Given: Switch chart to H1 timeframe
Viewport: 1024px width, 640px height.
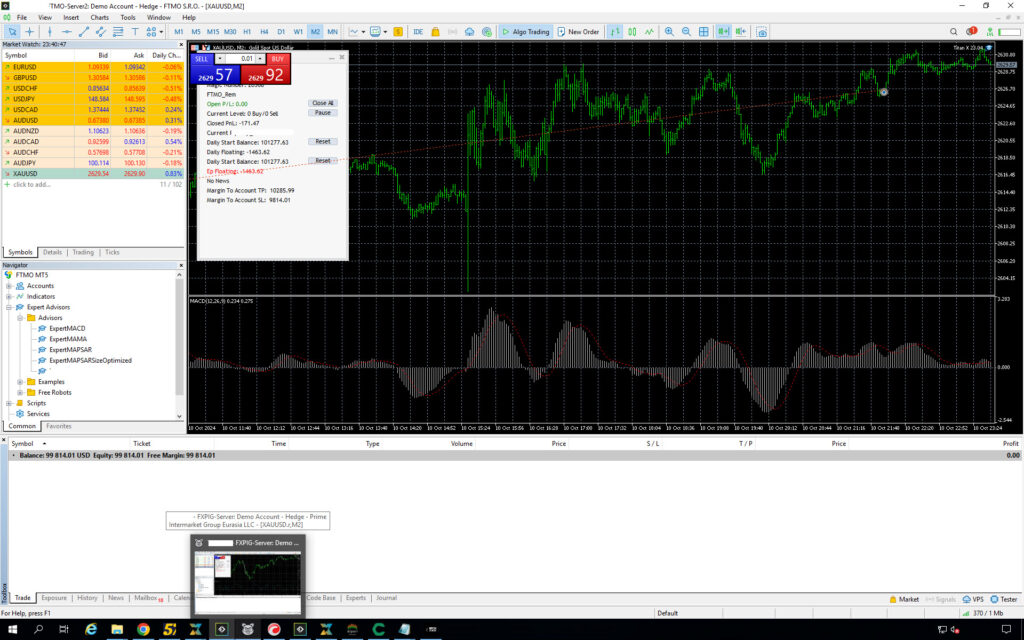Looking at the screenshot, I should point(247,31).
